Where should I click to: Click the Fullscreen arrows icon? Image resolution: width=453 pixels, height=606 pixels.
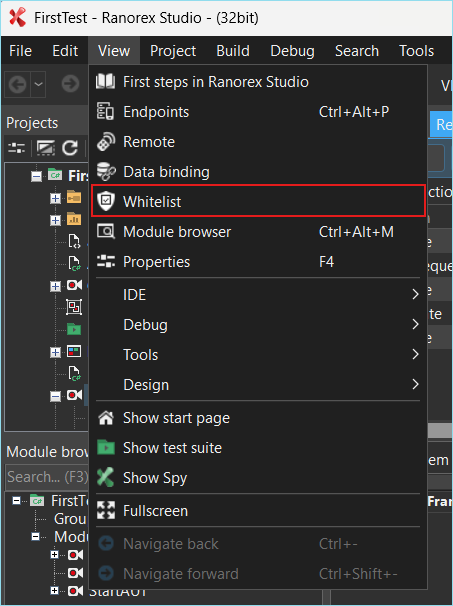106,510
